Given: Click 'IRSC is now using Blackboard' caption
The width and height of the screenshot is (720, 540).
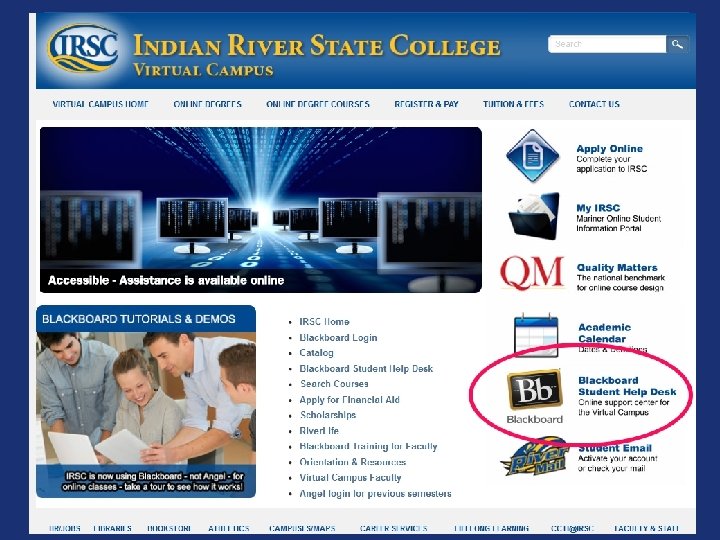Looking at the screenshot, I should coord(152,481).
